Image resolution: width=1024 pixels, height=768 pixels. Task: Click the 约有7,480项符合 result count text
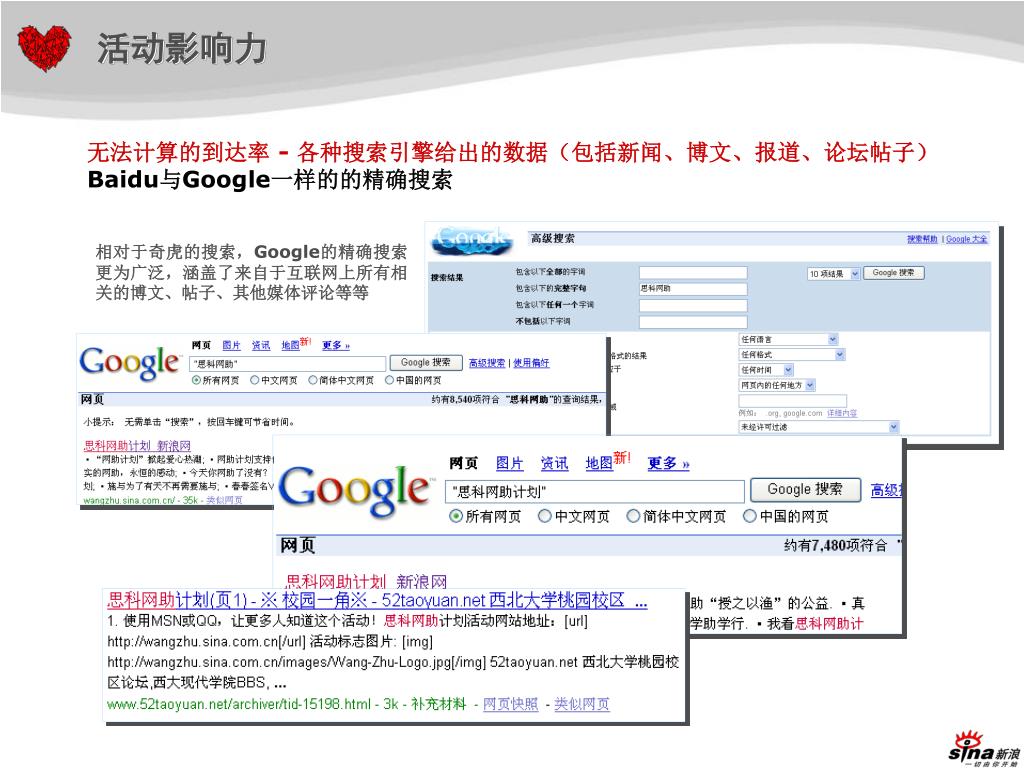(836, 545)
